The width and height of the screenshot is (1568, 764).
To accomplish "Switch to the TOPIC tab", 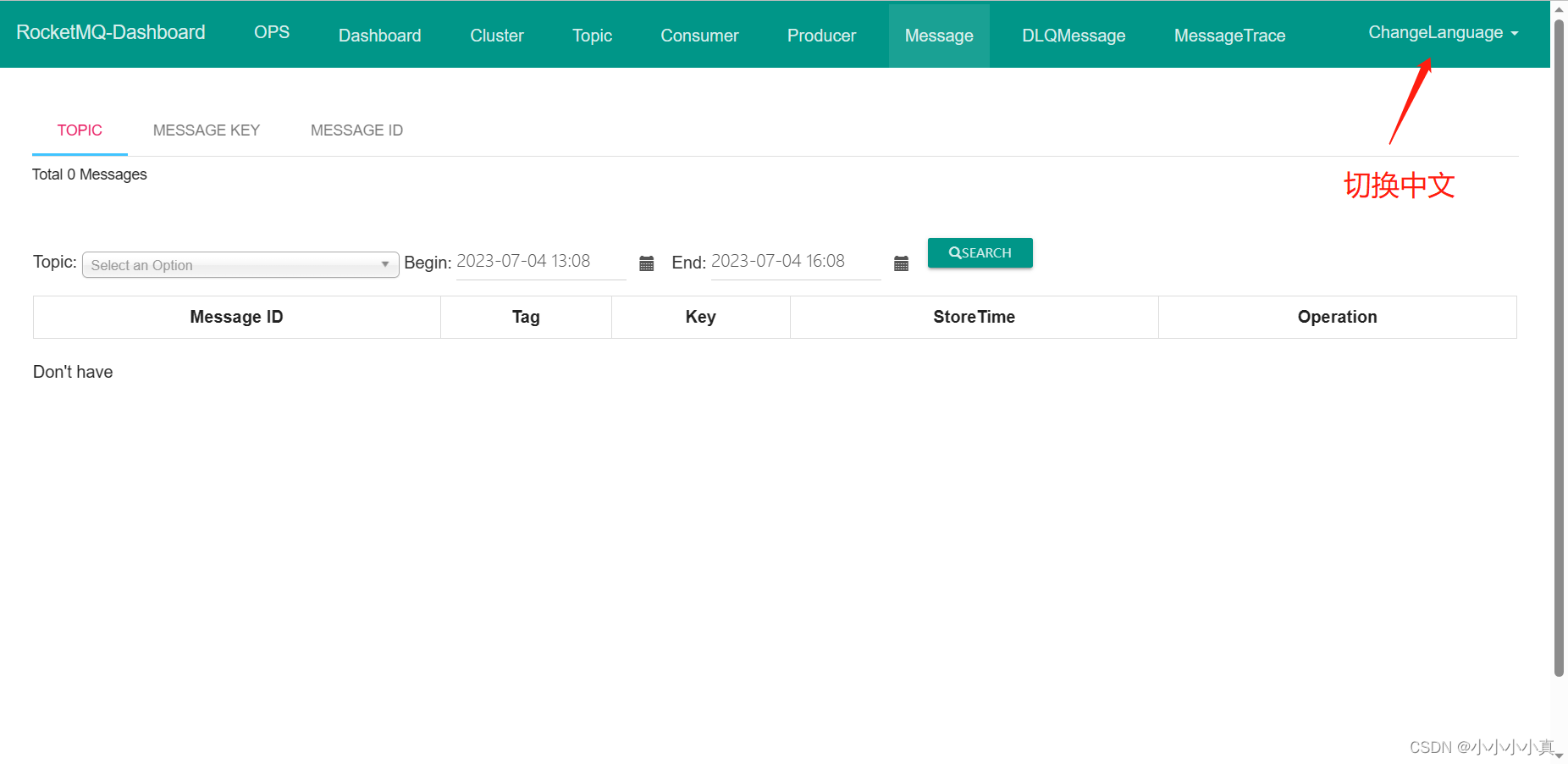I will coord(80,130).
